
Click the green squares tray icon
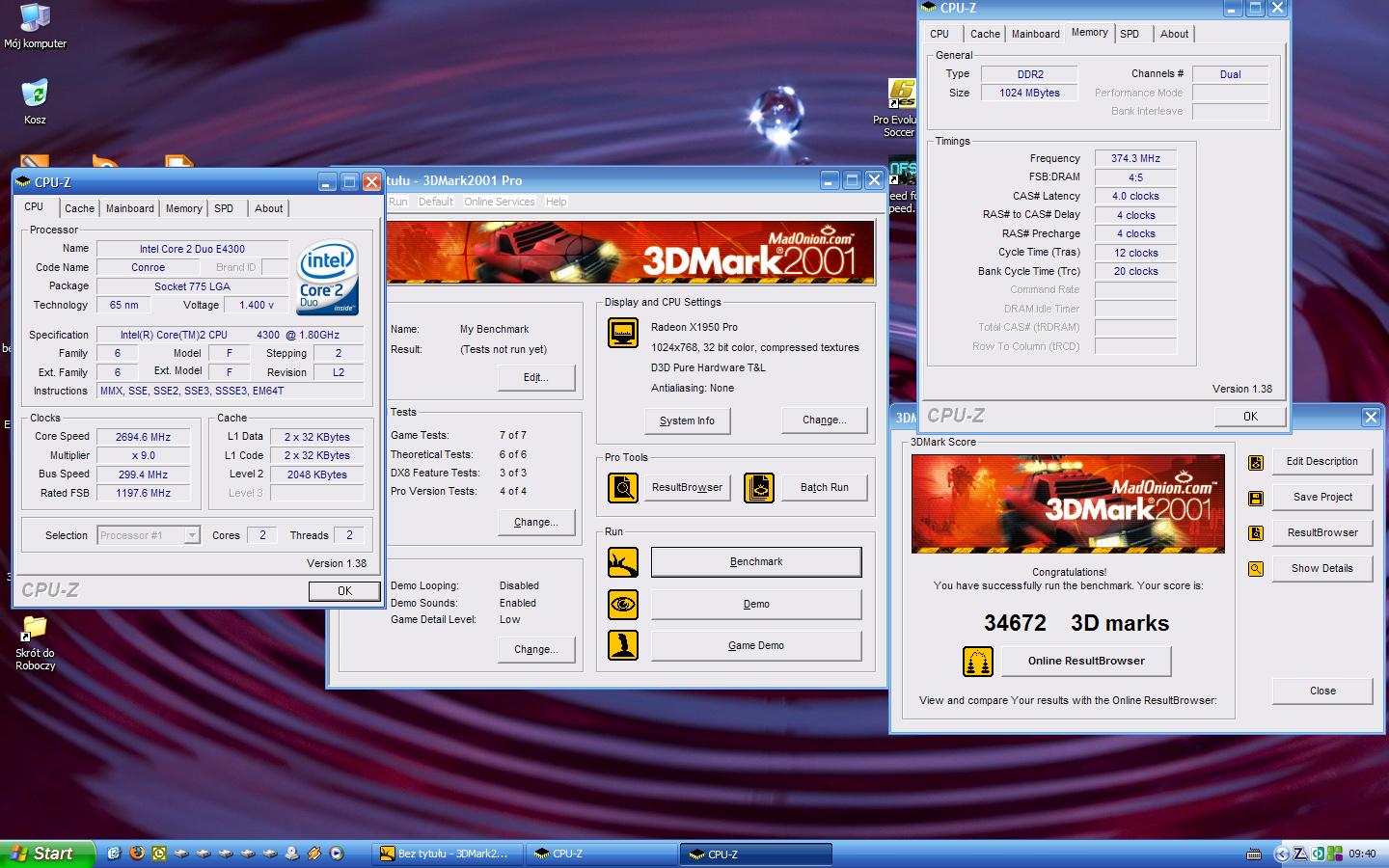click(x=1335, y=854)
